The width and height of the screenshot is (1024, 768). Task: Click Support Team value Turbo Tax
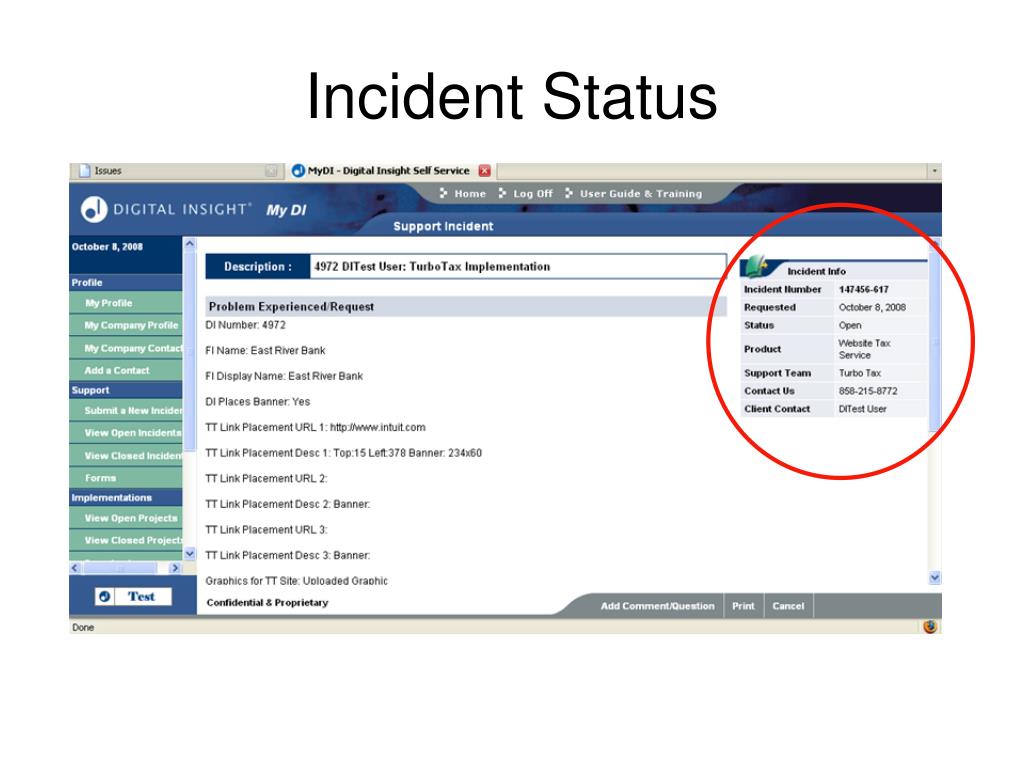[859, 373]
